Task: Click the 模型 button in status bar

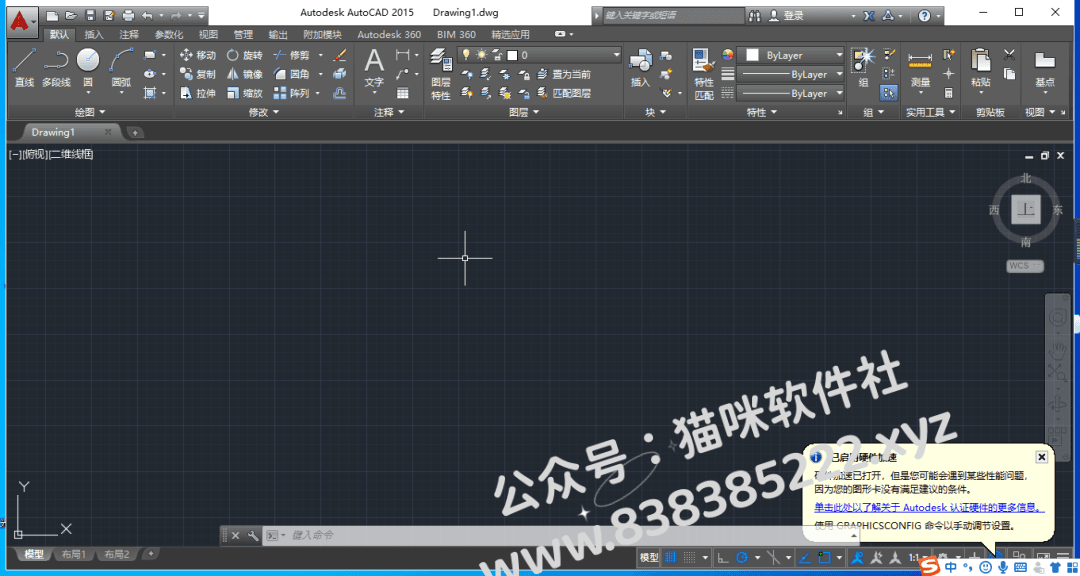Action: click(649, 557)
